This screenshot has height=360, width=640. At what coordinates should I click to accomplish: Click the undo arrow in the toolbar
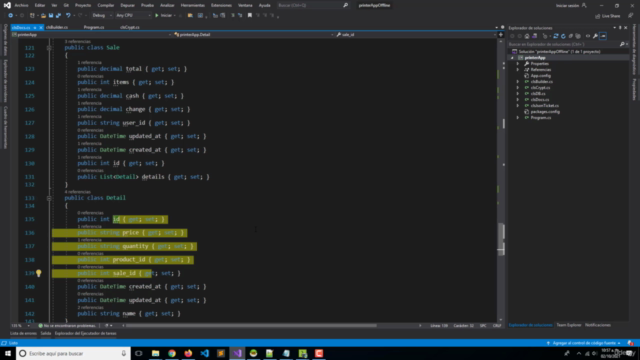click(x=68, y=16)
